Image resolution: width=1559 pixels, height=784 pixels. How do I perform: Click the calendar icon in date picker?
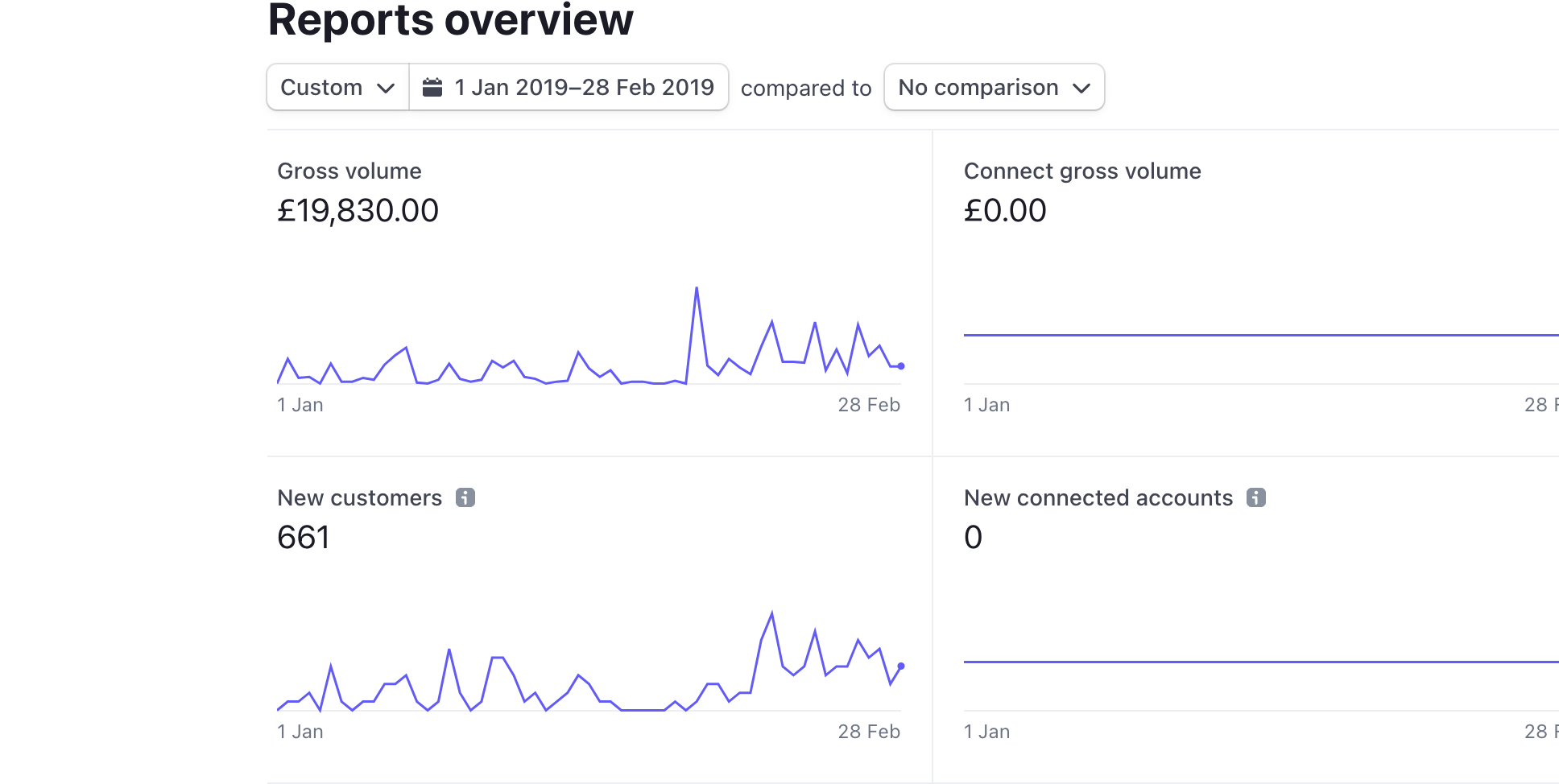coord(432,87)
